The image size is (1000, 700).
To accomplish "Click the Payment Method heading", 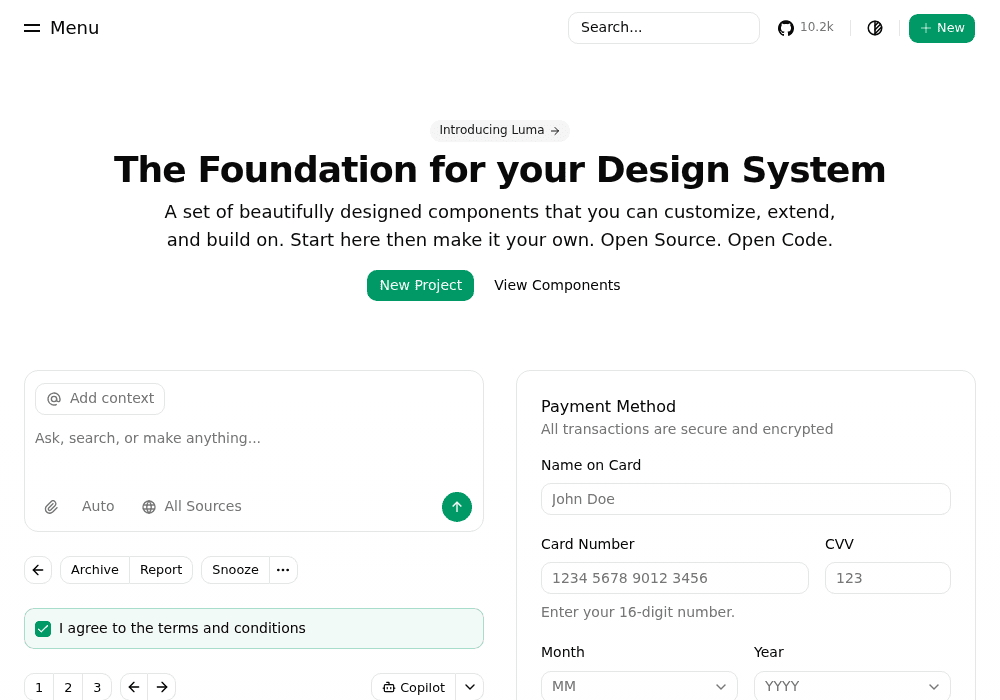I will [x=608, y=407].
